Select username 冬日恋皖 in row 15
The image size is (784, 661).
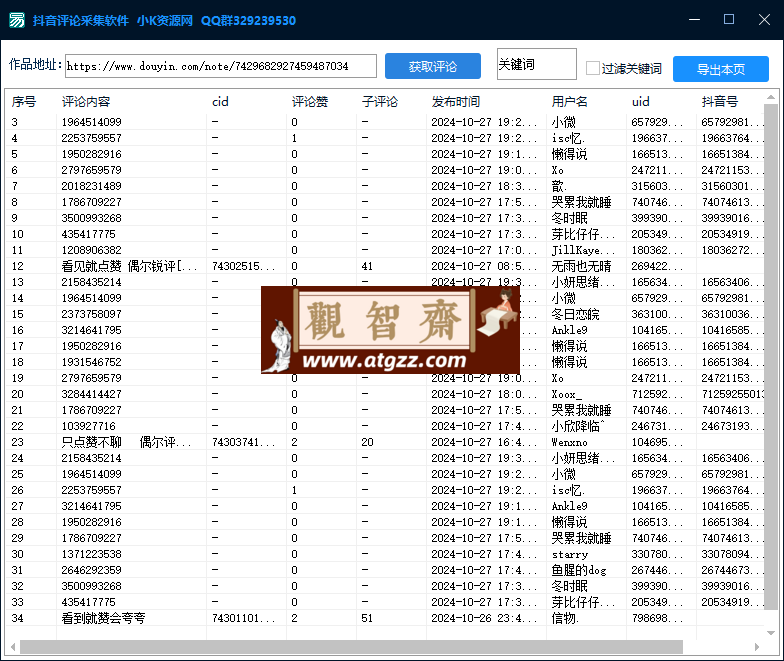point(575,314)
